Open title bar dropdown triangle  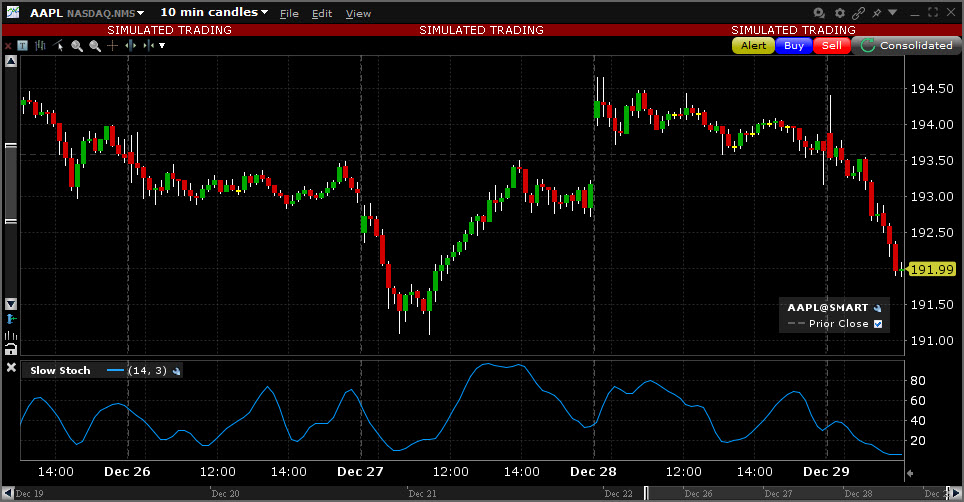click(893, 12)
